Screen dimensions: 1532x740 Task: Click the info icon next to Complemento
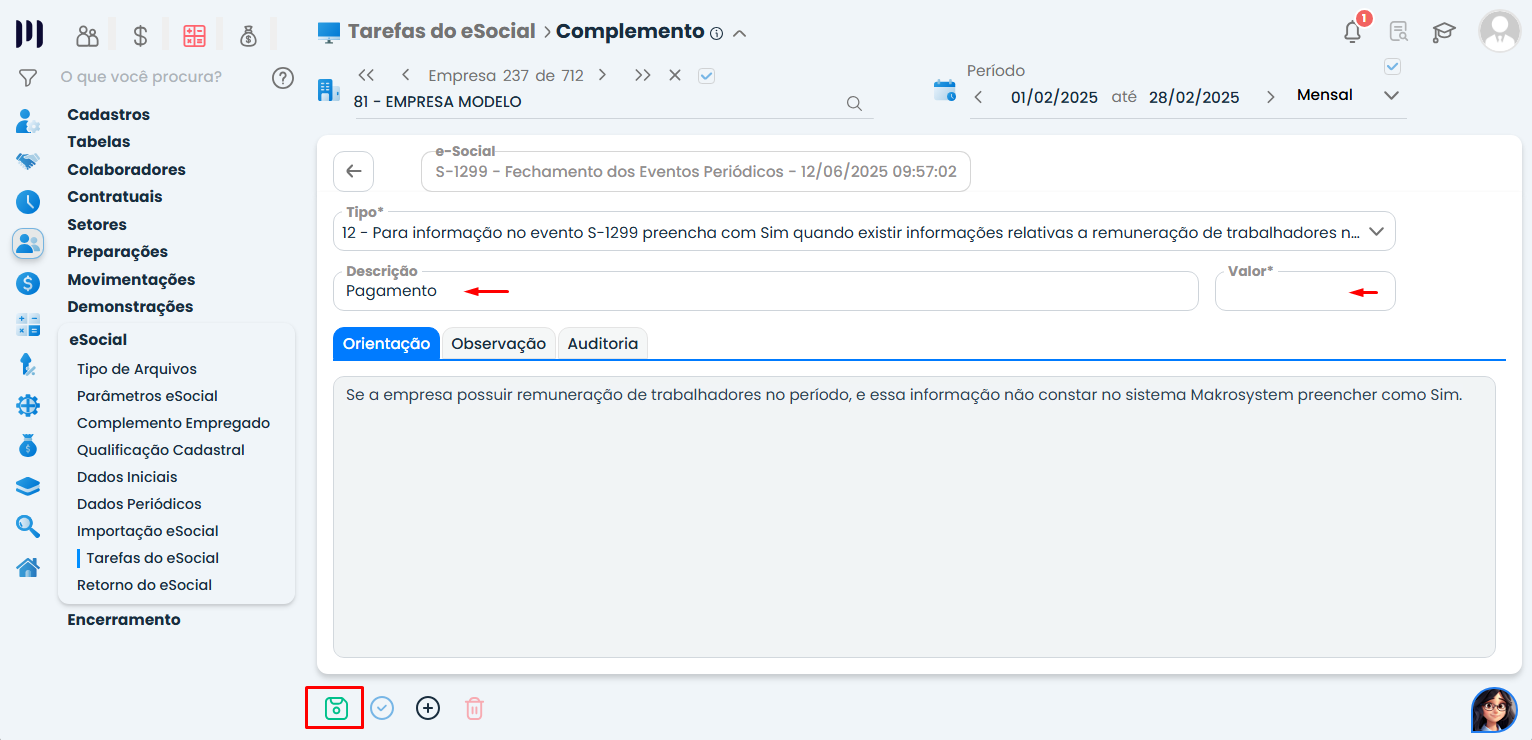716,33
